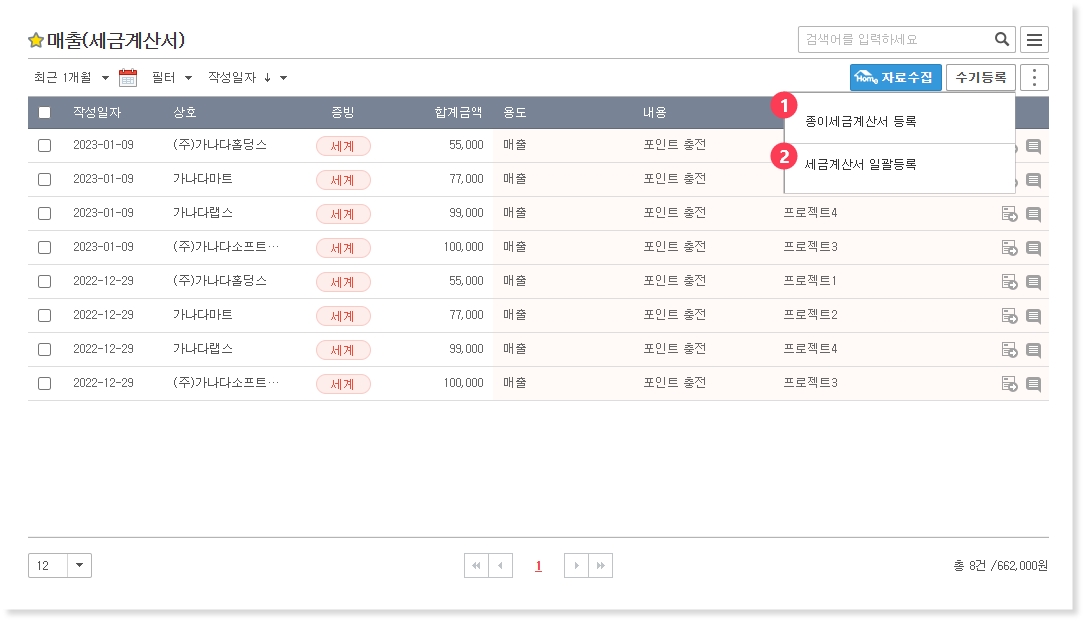
Task: Check the first (주)가나다홀딩스 row checkbox
Action: pyautogui.click(x=44, y=145)
